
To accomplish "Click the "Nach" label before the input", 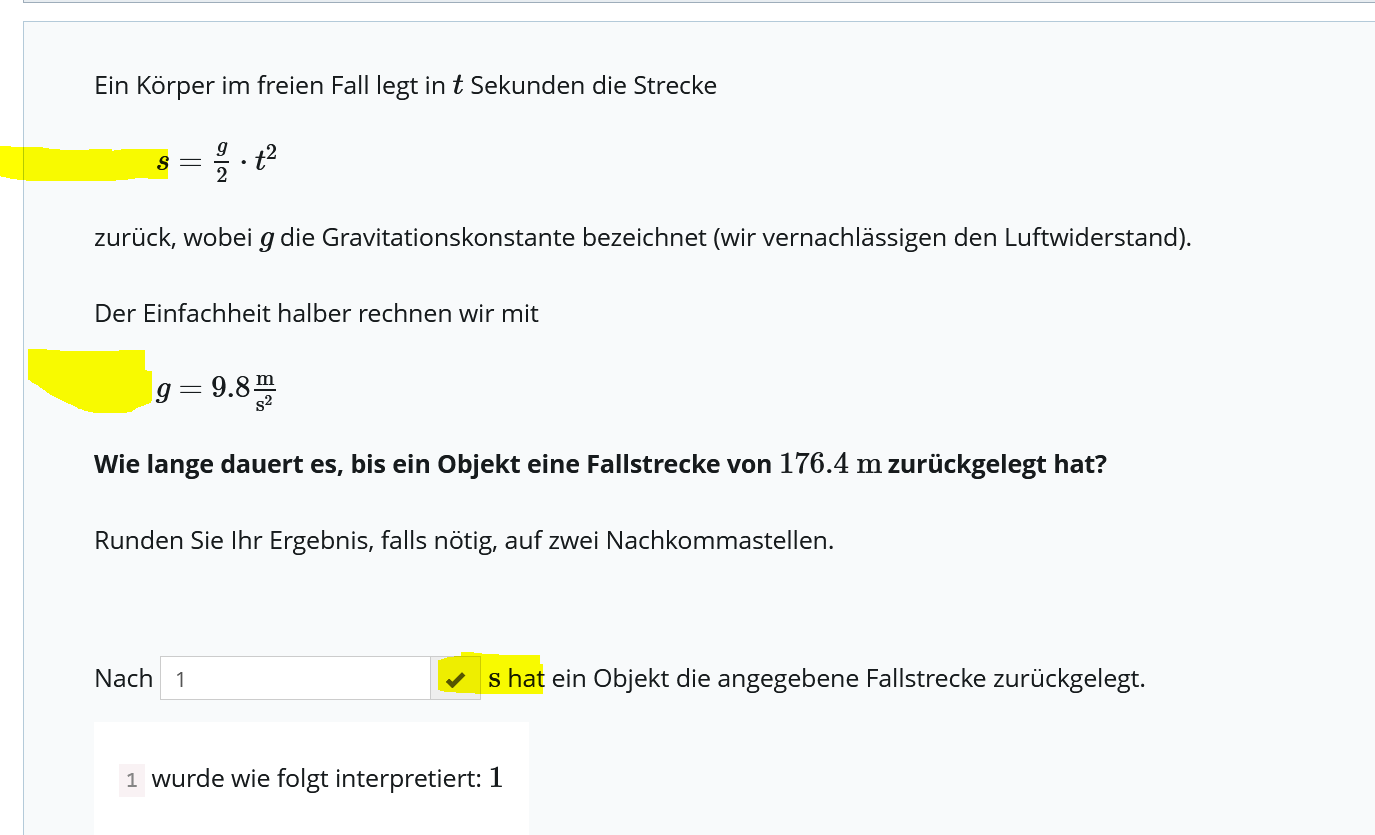I will tap(124, 679).
